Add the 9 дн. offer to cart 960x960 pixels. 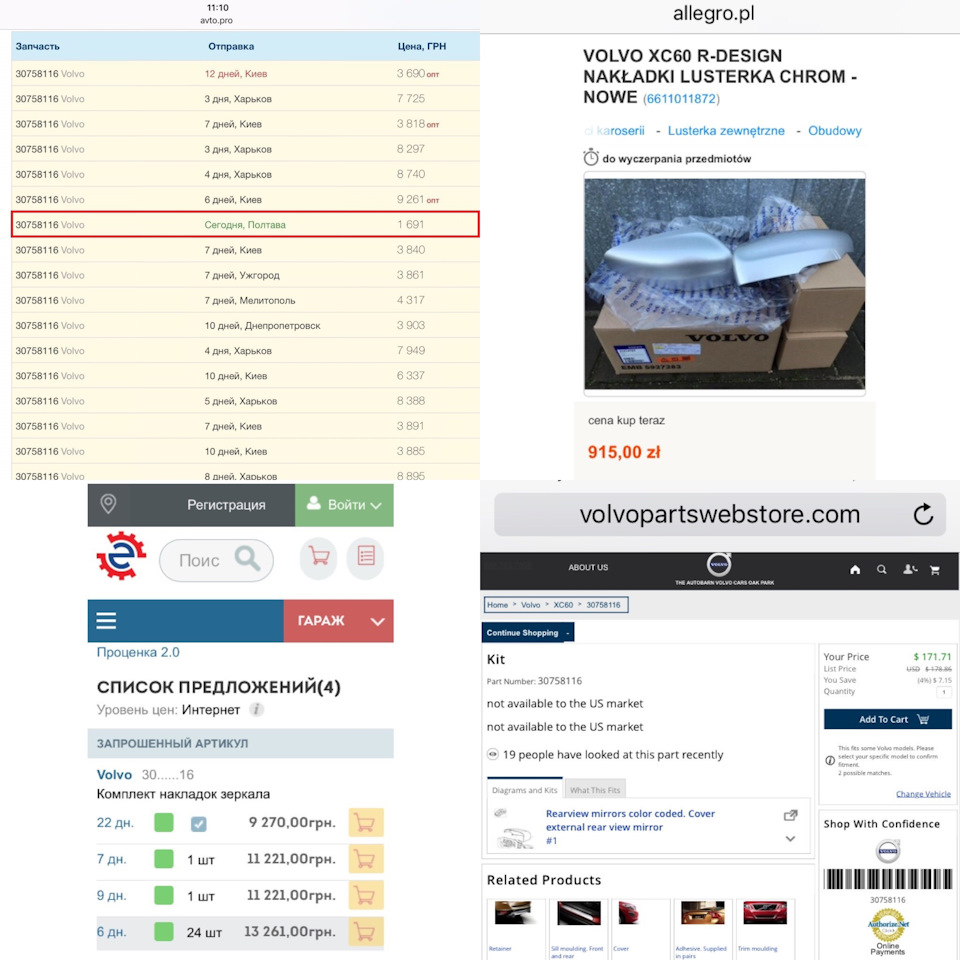tap(366, 895)
